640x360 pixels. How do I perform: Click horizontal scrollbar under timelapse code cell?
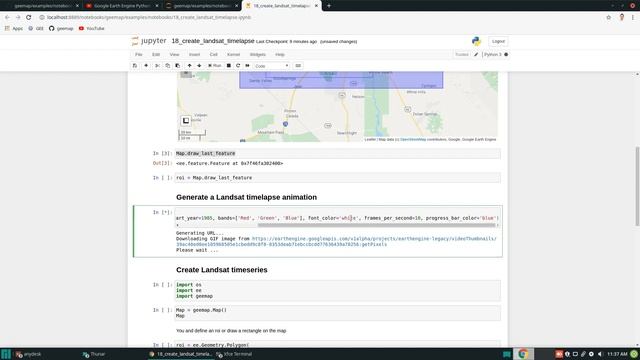click(x=376, y=225)
